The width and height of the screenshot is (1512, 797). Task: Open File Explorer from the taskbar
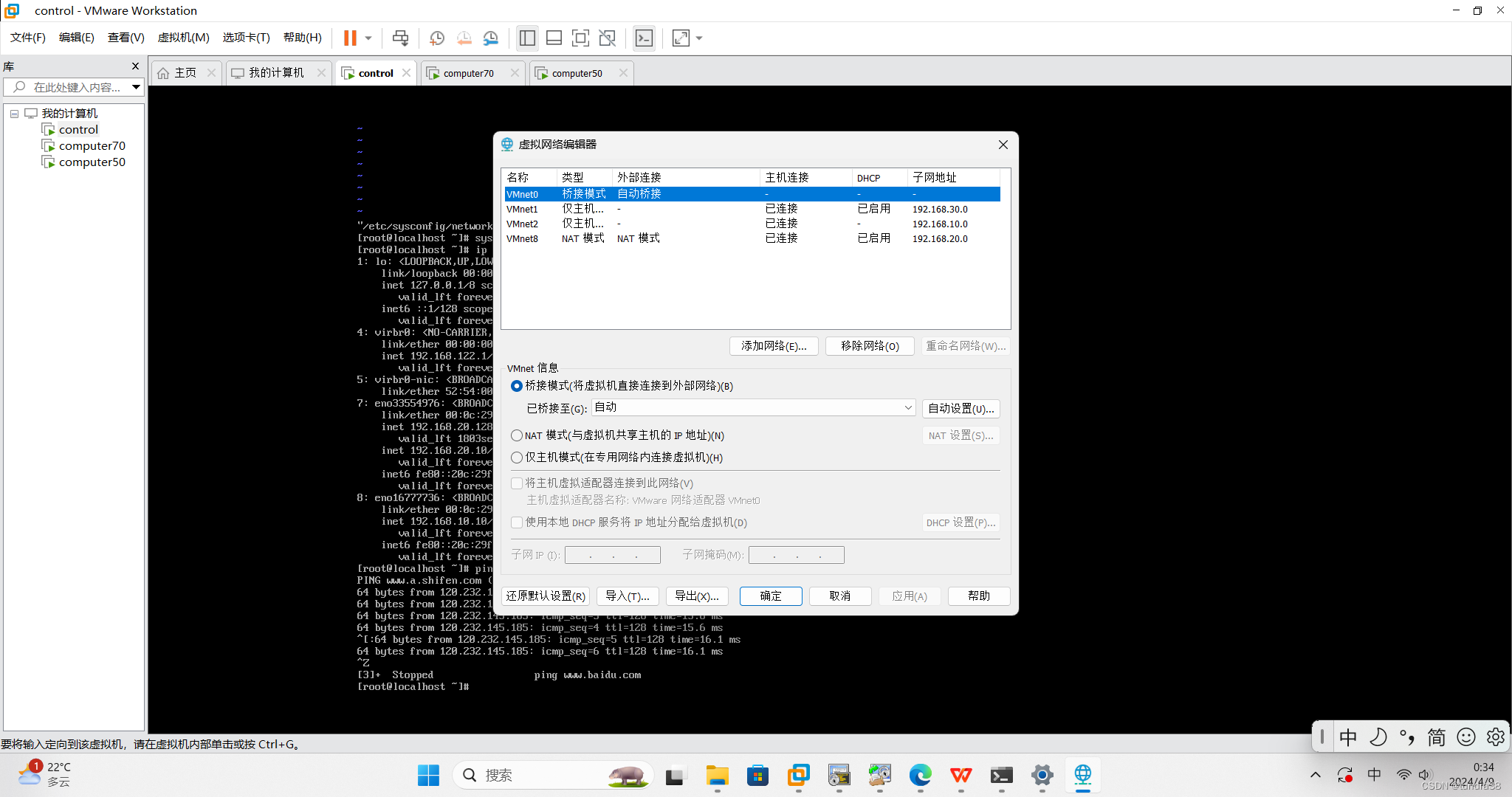pyautogui.click(x=717, y=775)
